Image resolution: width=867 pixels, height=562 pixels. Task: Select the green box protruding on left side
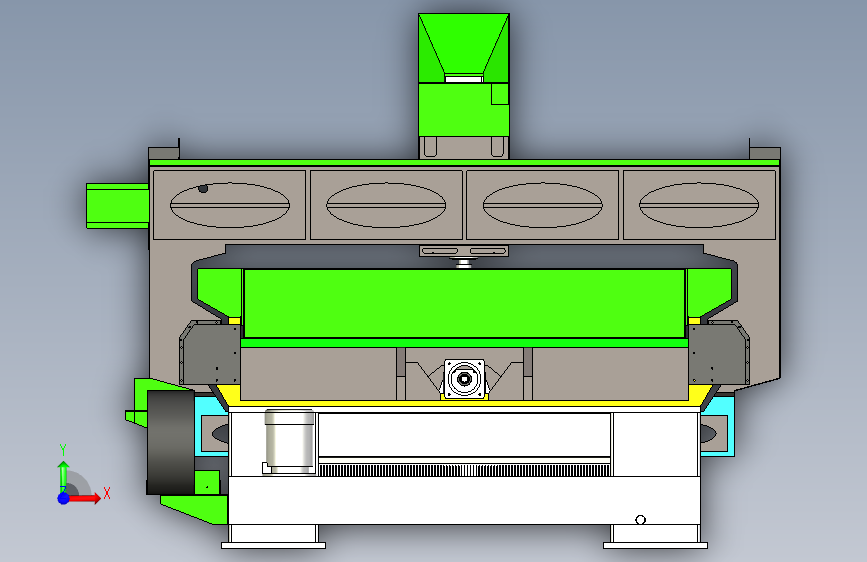coord(118,206)
